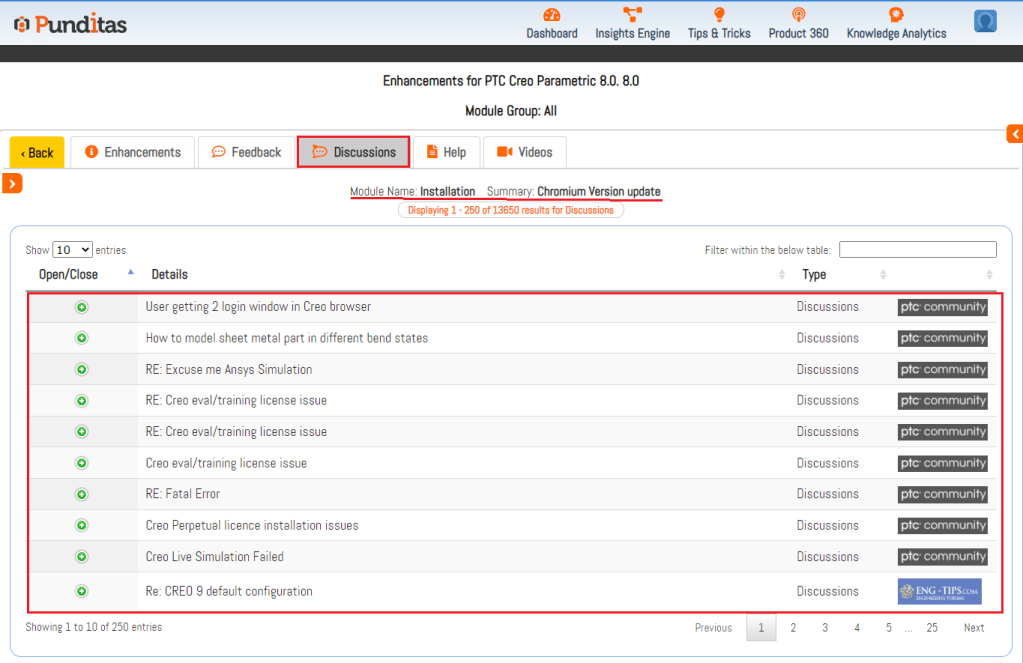1023x663 pixels.
Task: Click the table filter input field
Action: (x=917, y=250)
